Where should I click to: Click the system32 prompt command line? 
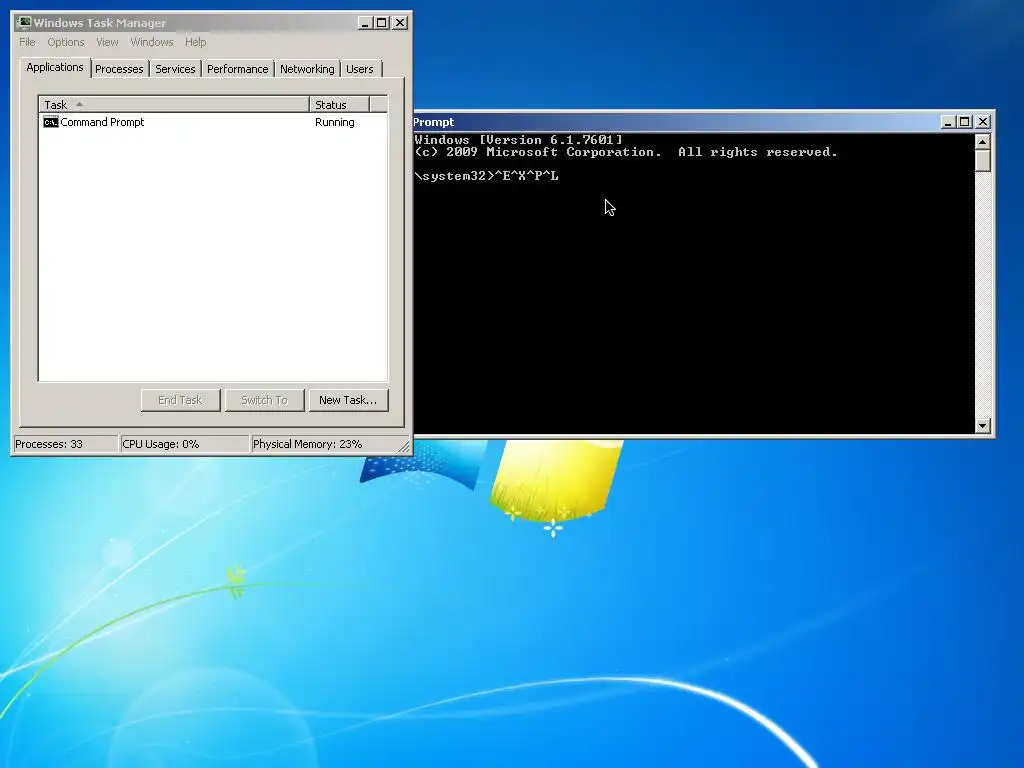[487, 176]
